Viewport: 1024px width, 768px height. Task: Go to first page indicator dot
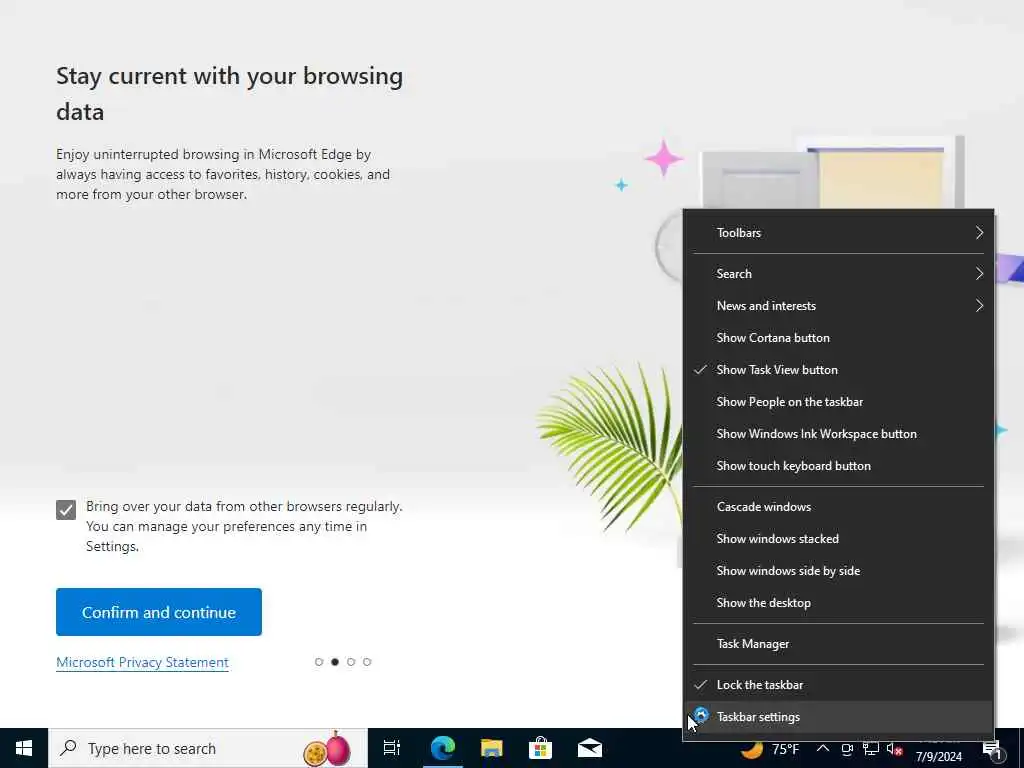(x=319, y=662)
